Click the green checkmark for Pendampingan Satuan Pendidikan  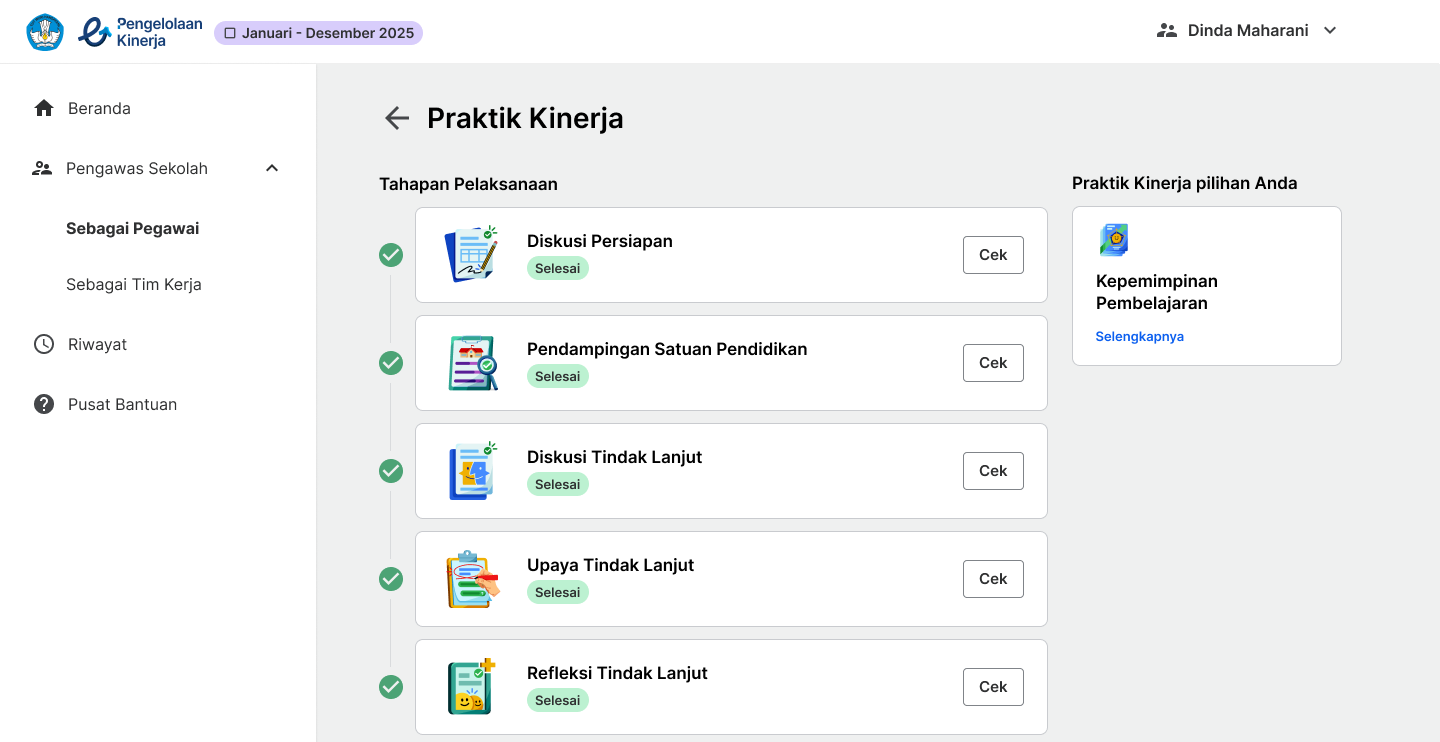pyautogui.click(x=391, y=363)
